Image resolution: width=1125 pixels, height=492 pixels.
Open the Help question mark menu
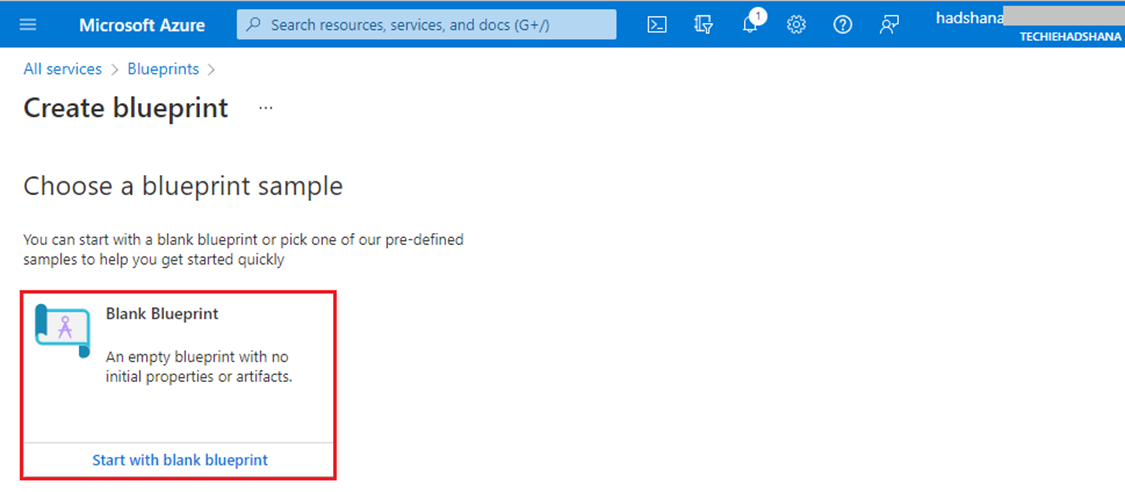tap(842, 24)
